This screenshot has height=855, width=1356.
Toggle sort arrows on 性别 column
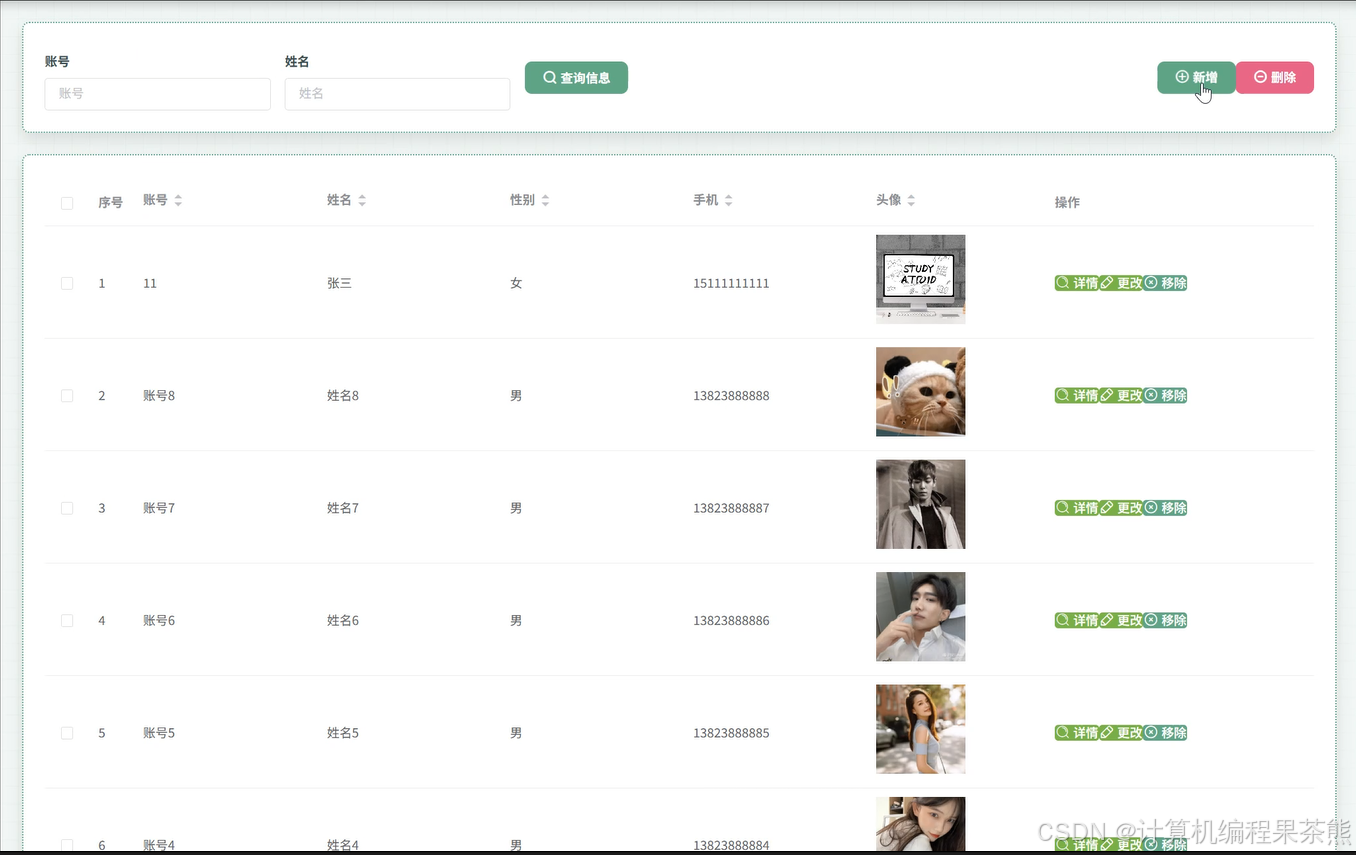click(545, 200)
